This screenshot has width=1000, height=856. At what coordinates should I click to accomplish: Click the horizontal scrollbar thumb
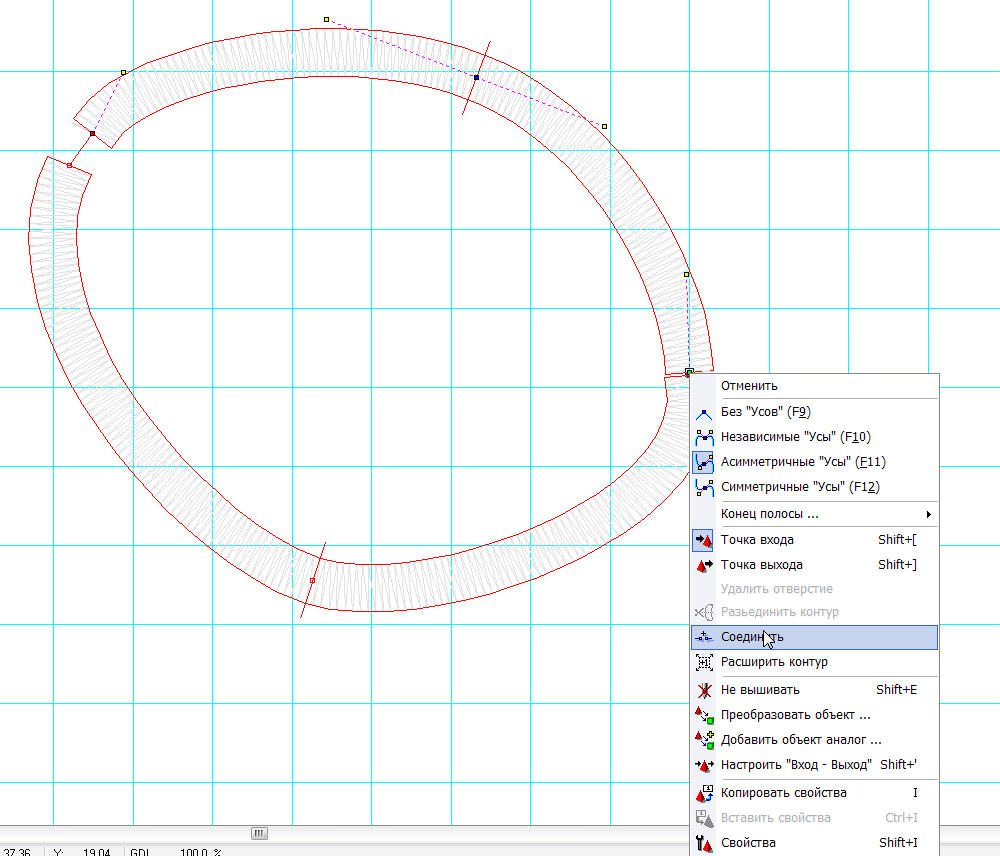tap(259, 833)
